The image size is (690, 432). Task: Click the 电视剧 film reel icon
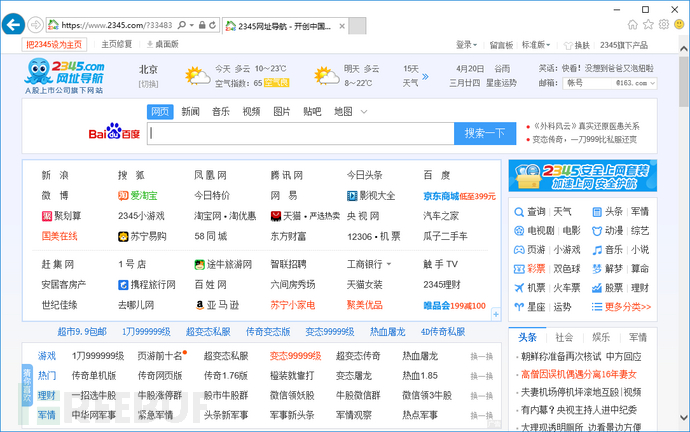[519, 231]
